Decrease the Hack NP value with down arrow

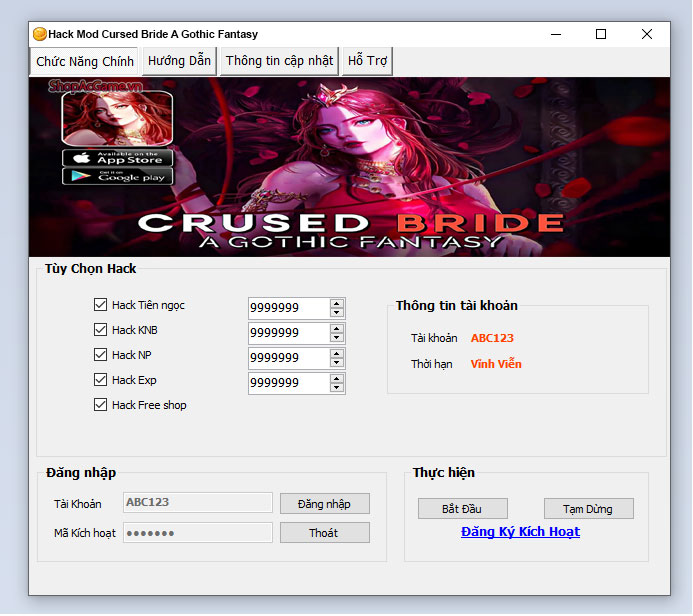click(x=337, y=363)
